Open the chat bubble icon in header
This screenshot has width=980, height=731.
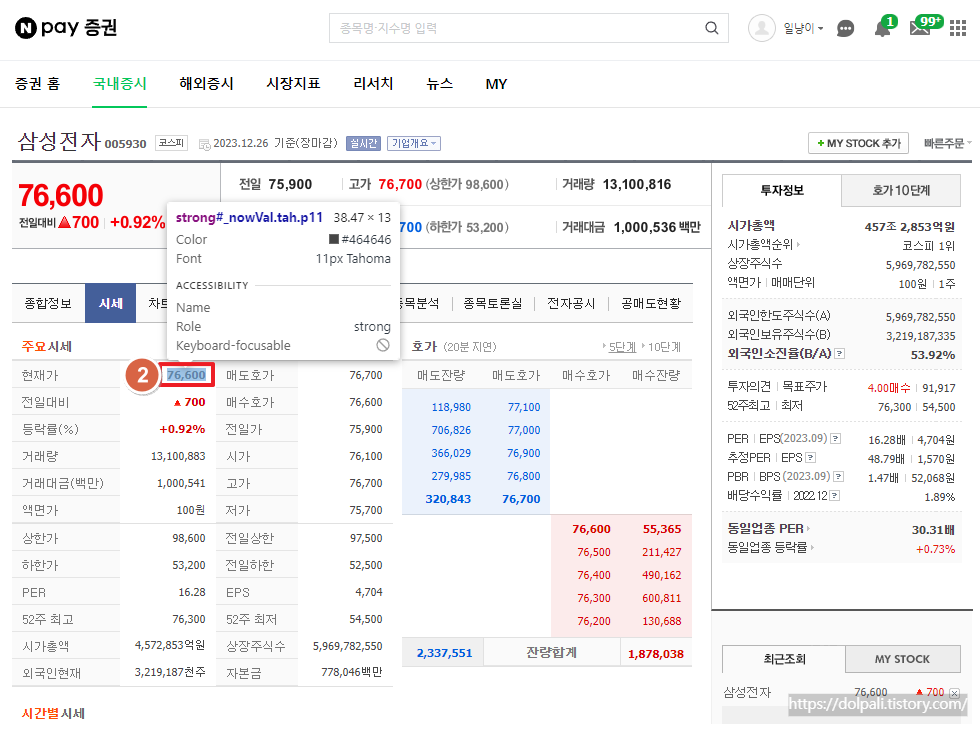(x=845, y=28)
